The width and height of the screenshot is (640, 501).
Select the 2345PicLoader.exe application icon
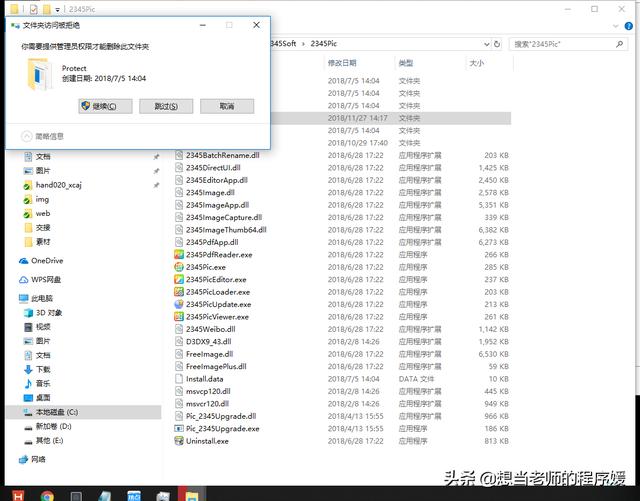tap(179, 292)
